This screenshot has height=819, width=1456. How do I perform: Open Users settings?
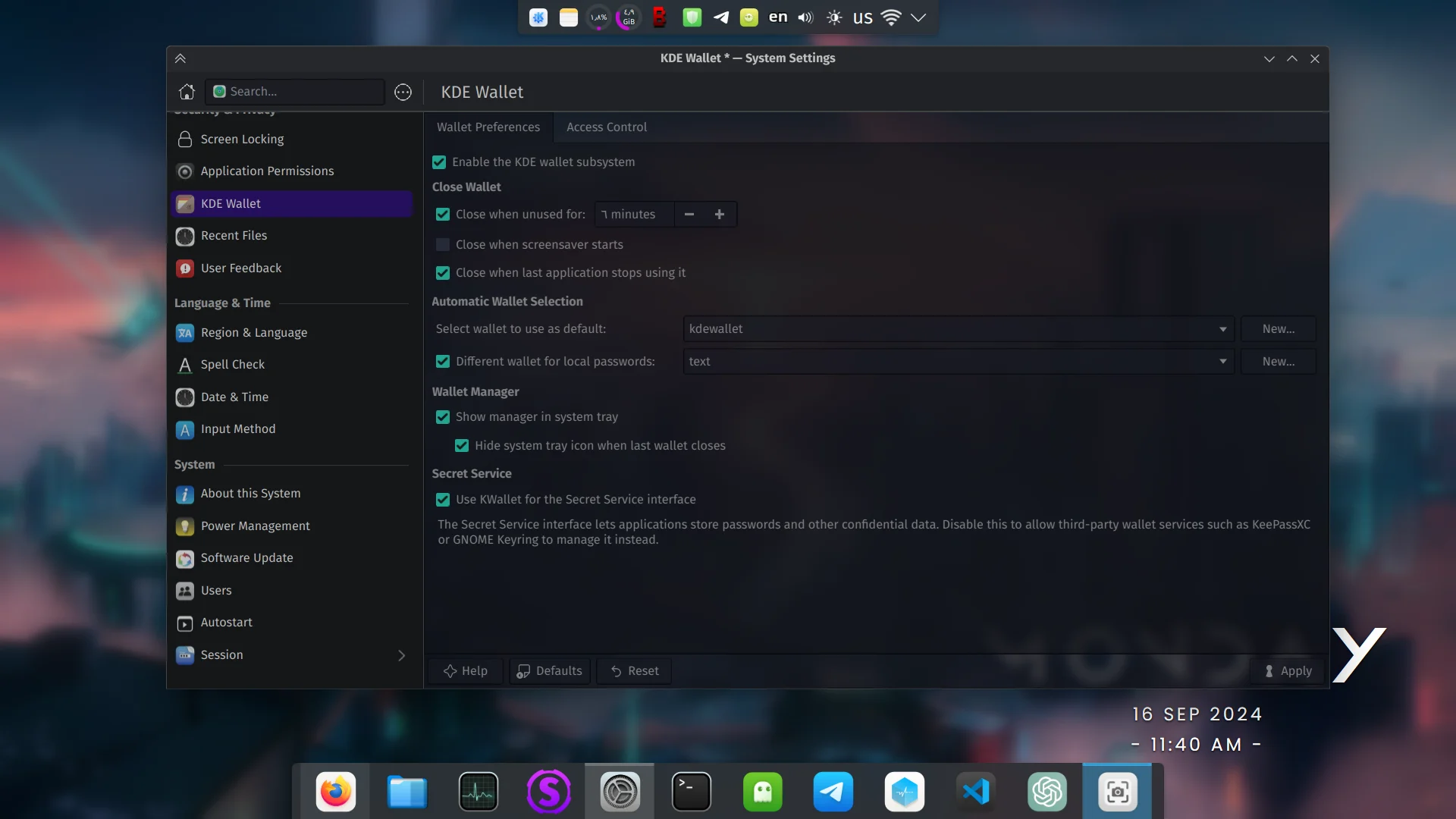click(291, 591)
